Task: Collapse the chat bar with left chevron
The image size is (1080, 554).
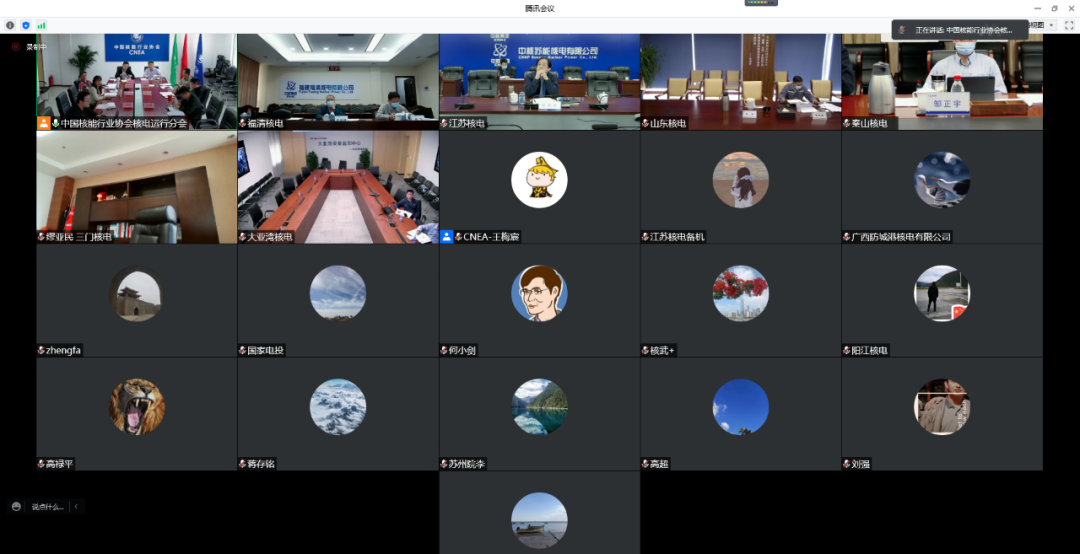Action: coord(76,506)
